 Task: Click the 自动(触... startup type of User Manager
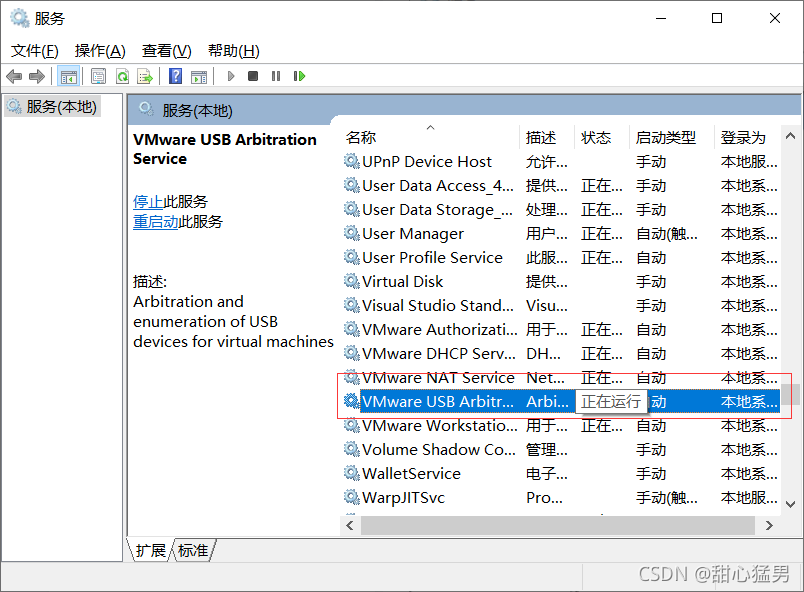point(667,234)
